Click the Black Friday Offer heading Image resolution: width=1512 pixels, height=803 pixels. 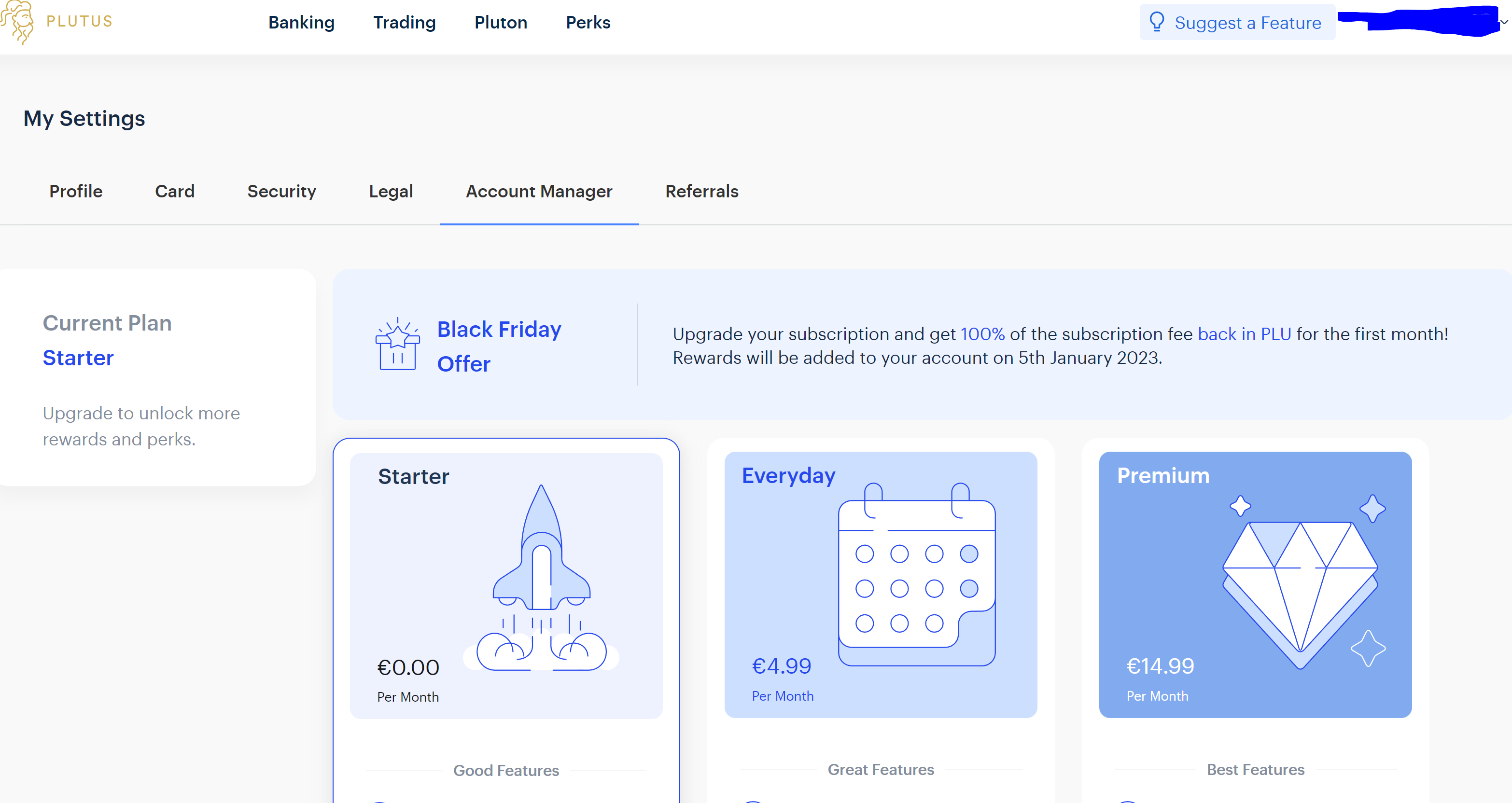498,346
